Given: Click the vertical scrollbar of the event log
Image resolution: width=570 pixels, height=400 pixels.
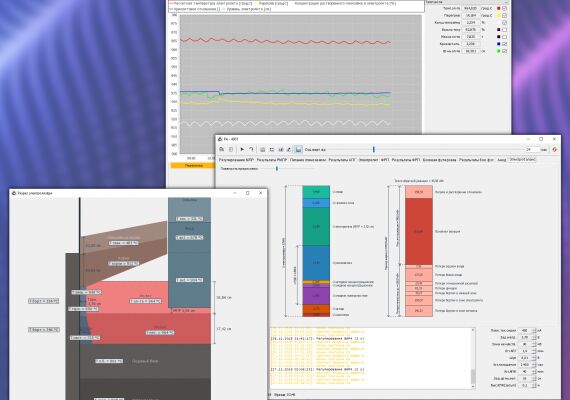Looking at the screenshot, I should click(473, 358).
